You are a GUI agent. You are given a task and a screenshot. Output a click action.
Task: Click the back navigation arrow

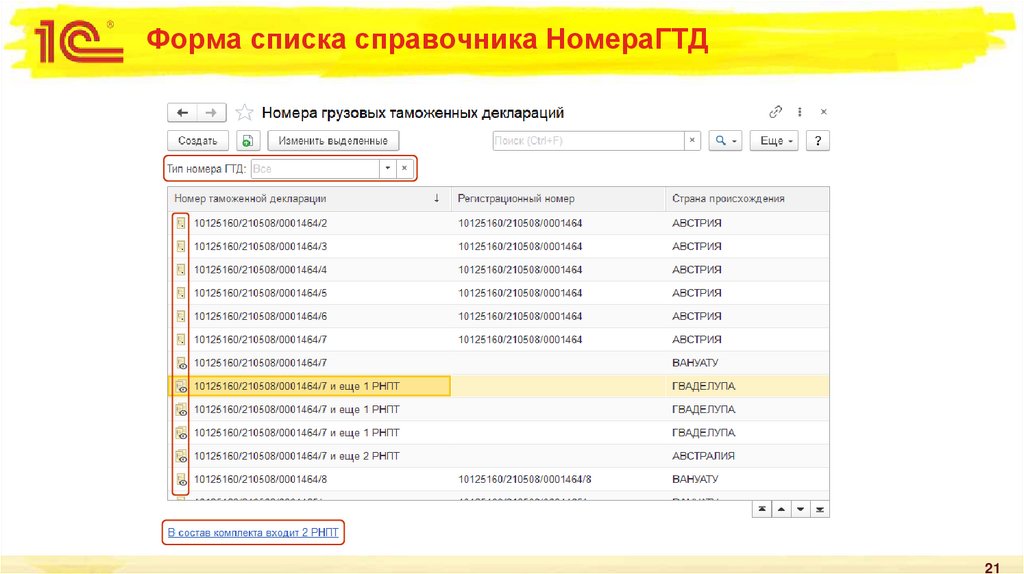click(181, 112)
